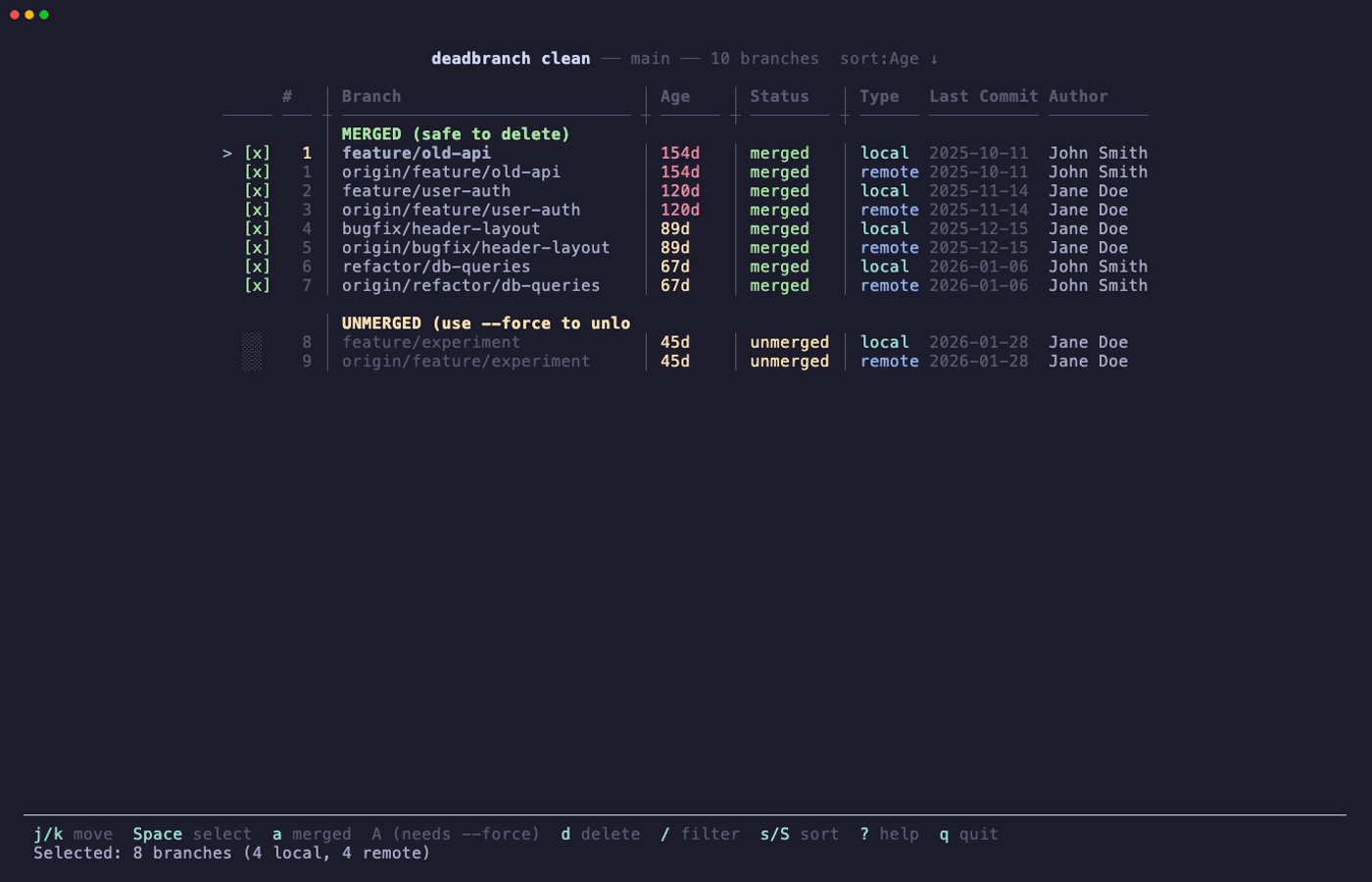Click the 154d age of feature/old-api

(680, 153)
